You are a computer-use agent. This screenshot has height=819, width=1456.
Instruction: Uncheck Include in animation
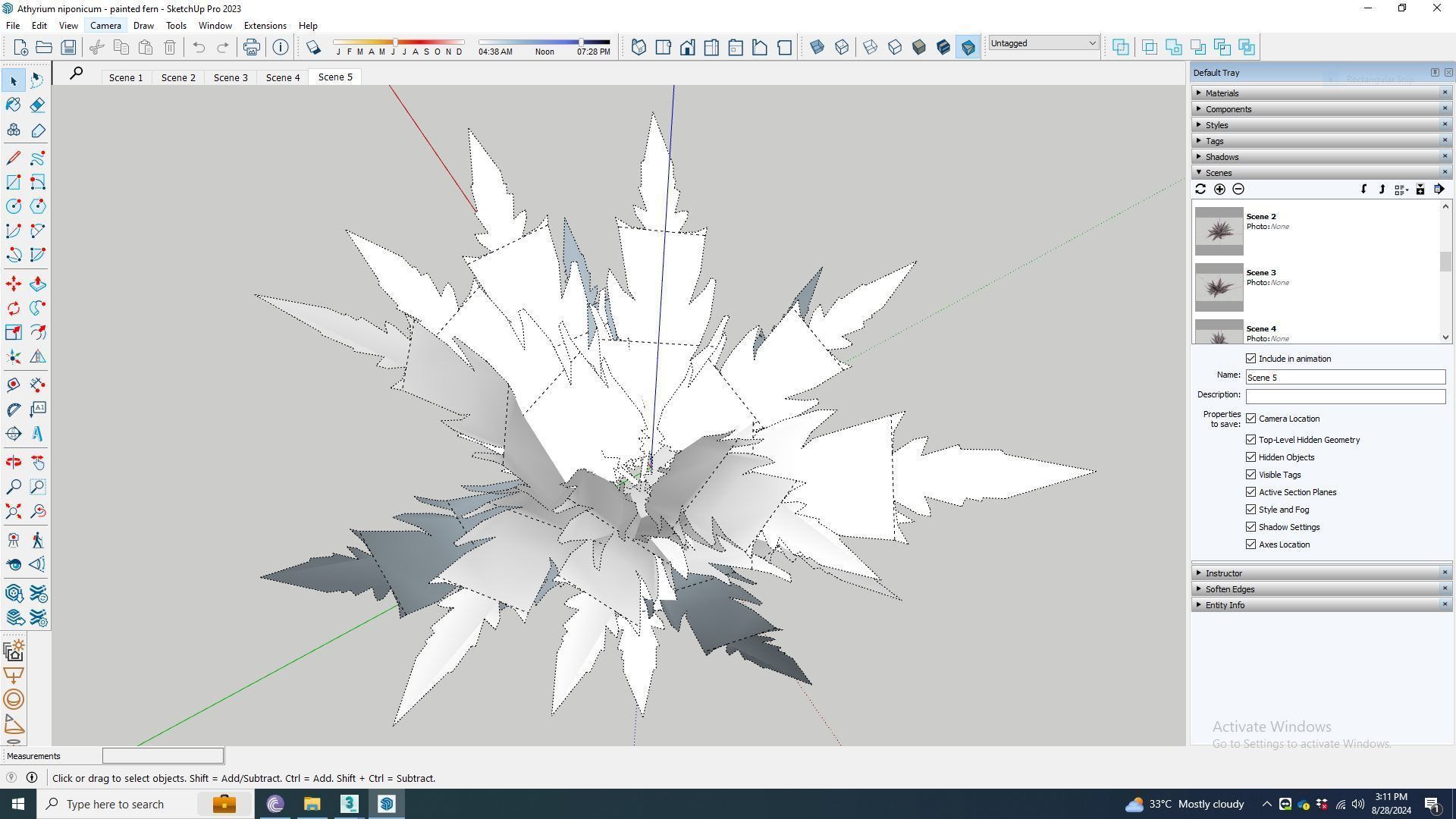[1251, 359]
